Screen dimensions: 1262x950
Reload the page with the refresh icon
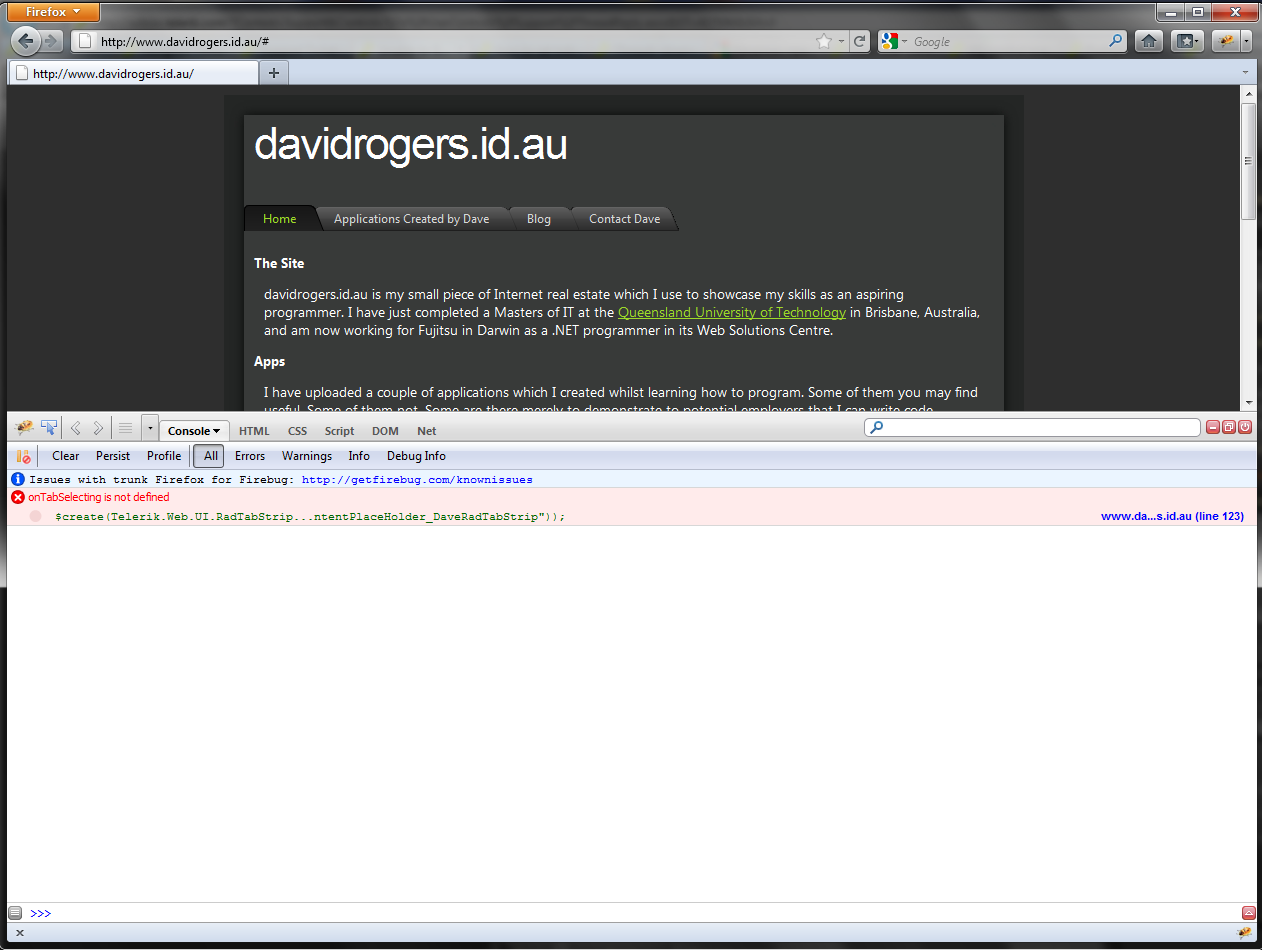pyautogui.click(x=859, y=41)
